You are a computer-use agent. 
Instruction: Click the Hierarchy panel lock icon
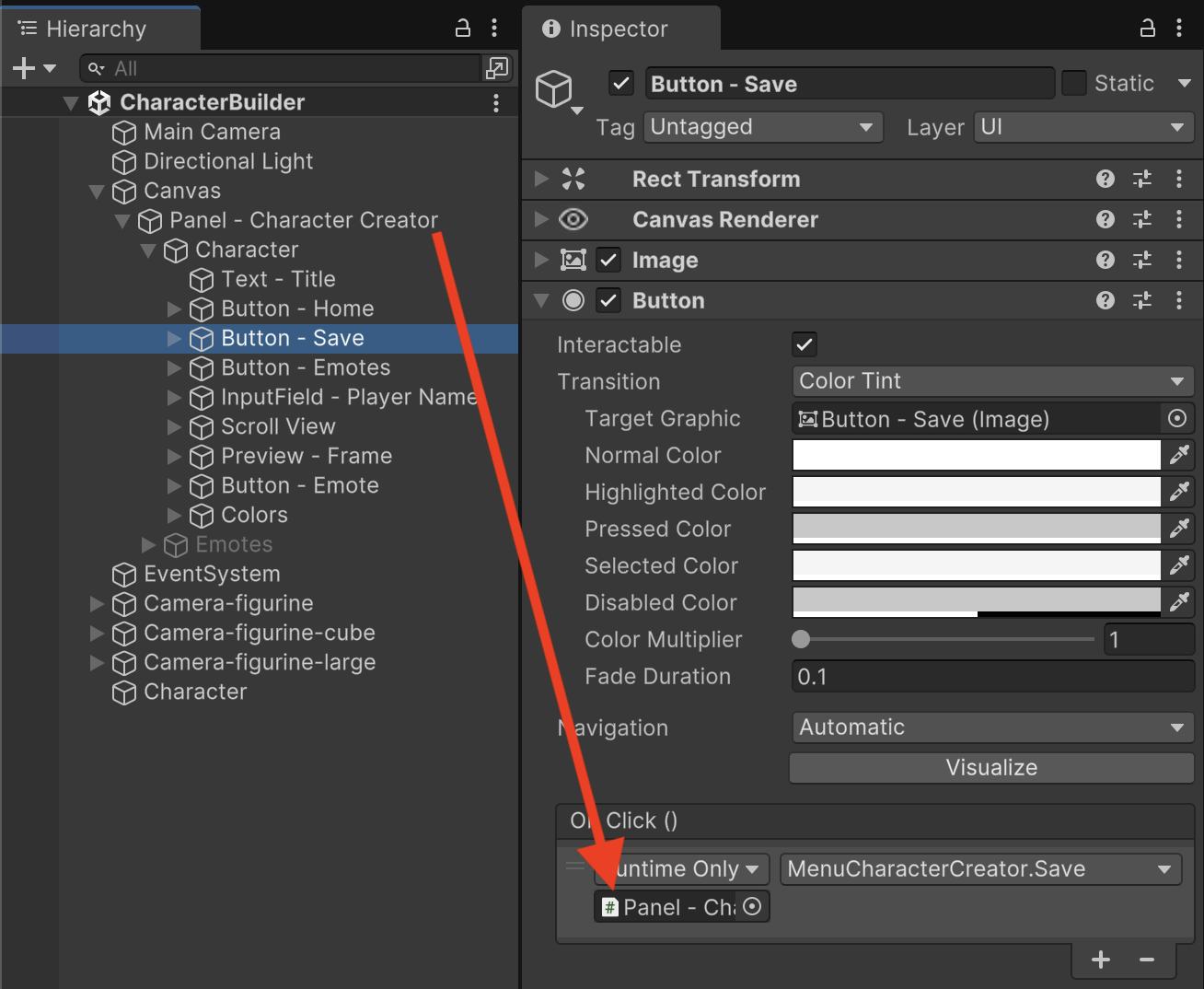pos(463,29)
